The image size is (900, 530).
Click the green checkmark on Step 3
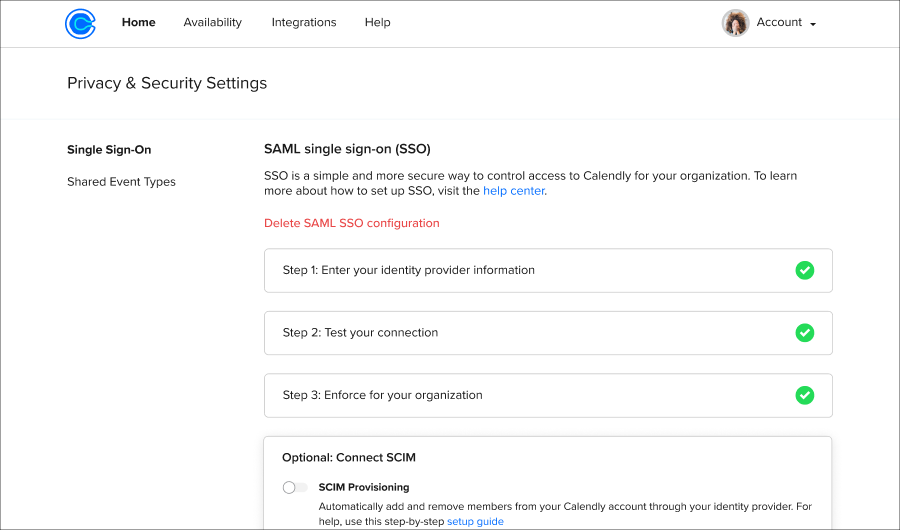[x=804, y=395]
